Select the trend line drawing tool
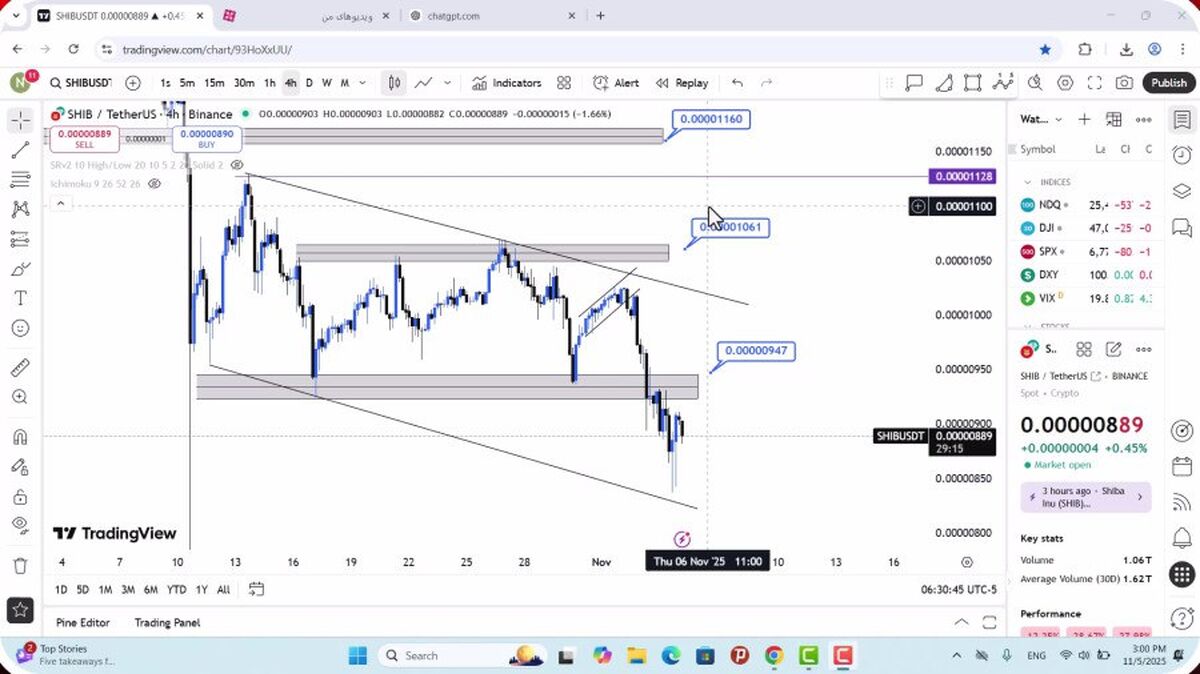 point(20,150)
